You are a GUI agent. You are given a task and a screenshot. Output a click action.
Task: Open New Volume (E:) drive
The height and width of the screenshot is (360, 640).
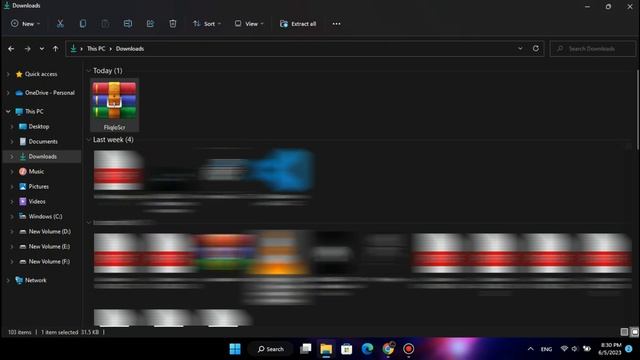(49, 247)
